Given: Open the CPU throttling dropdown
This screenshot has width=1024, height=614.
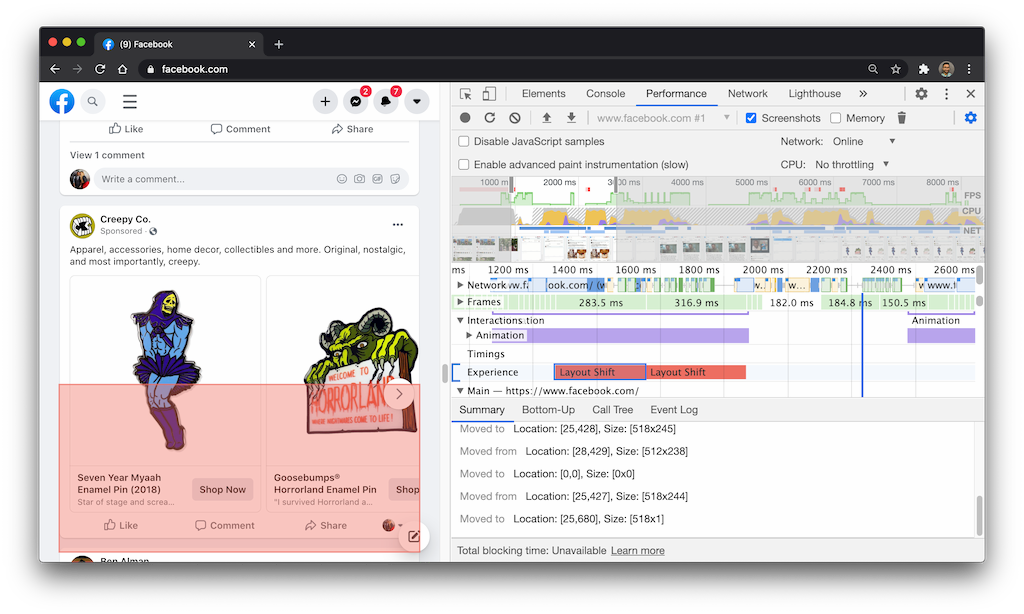Looking at the screenshot, I should click(x=852, y=164).
